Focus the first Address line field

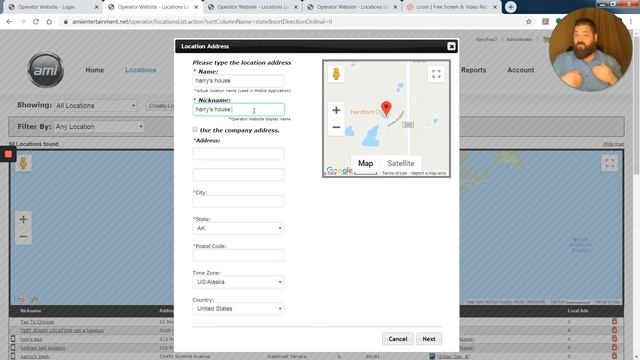(238, 154)
